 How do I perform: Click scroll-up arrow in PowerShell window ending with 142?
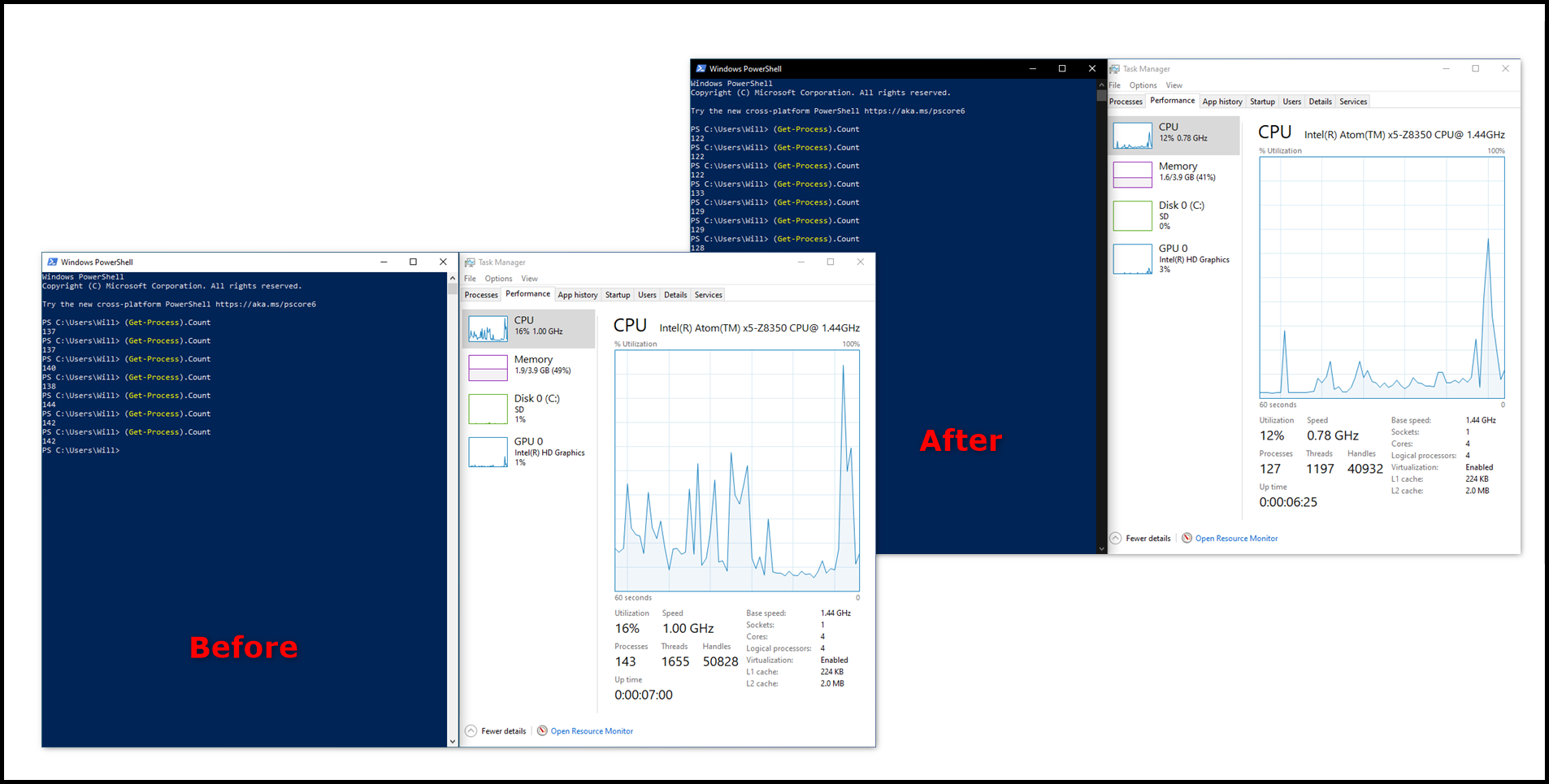click(x=453, y=279)
